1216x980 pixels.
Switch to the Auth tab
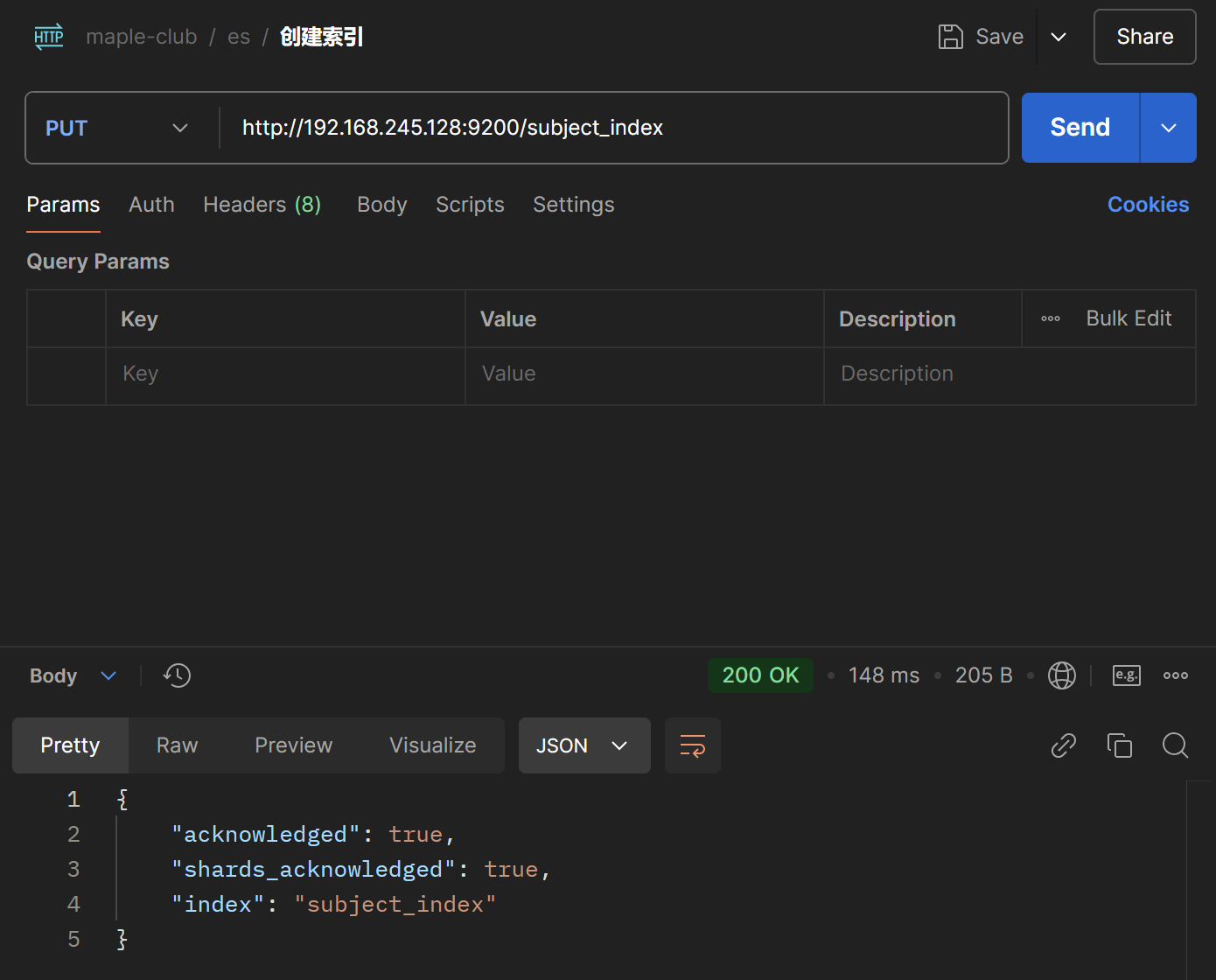(x=151, y=205)
